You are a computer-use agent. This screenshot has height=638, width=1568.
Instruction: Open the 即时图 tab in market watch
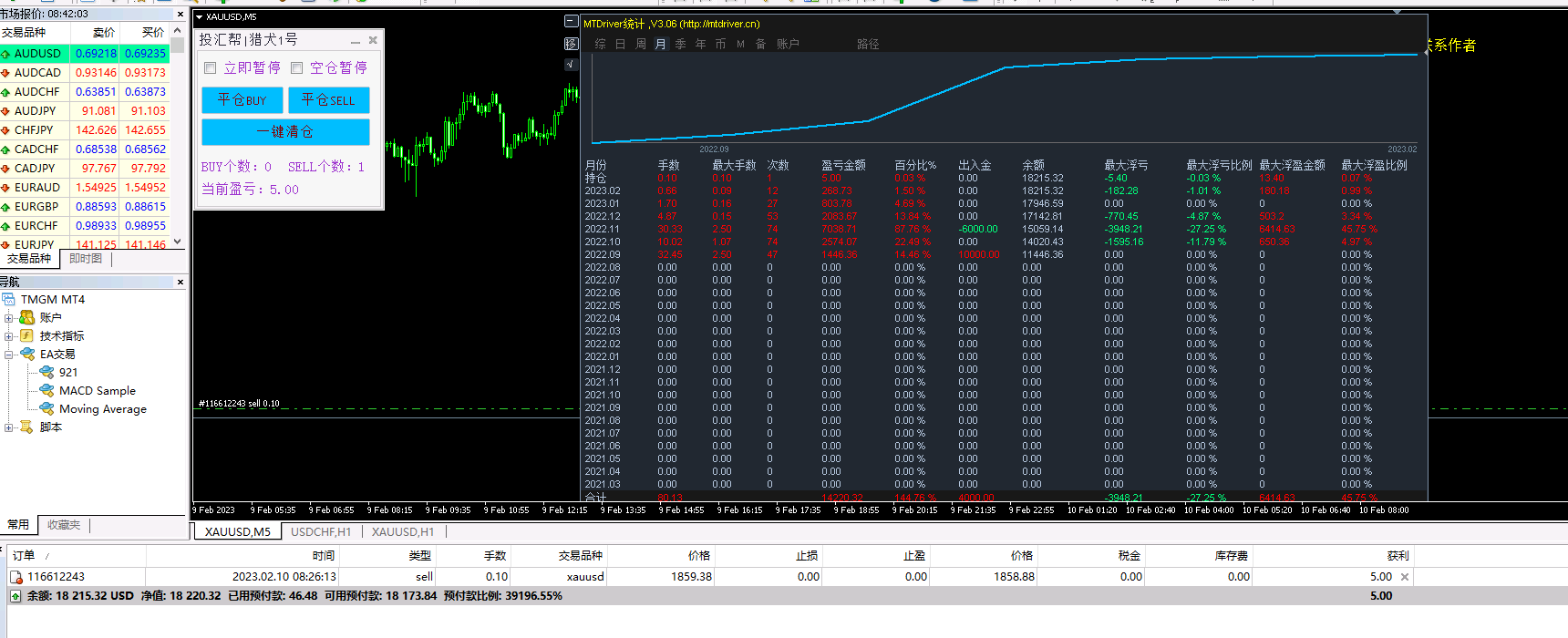click(x=86, y=259)
